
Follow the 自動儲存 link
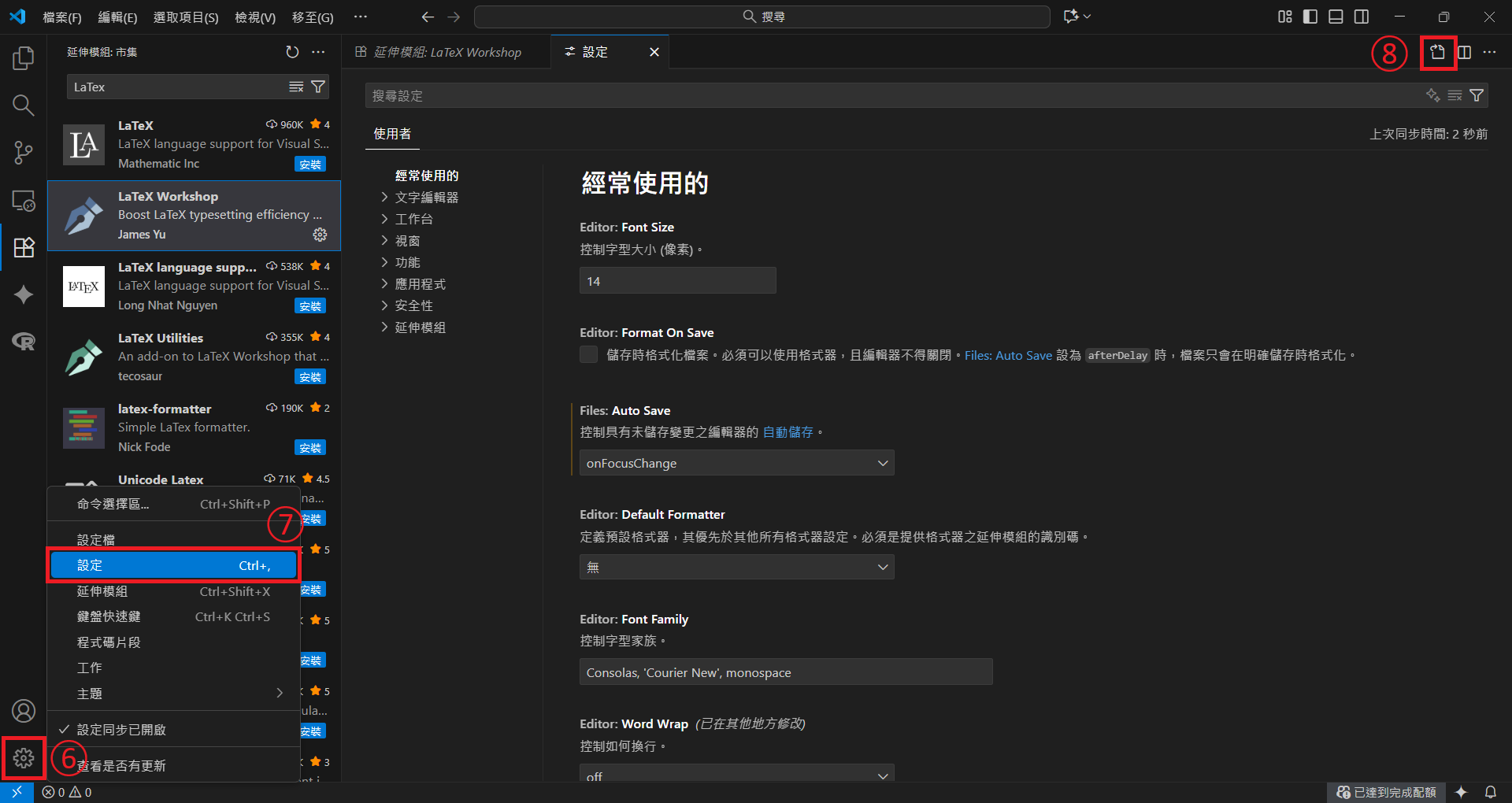tap(787, 432)
